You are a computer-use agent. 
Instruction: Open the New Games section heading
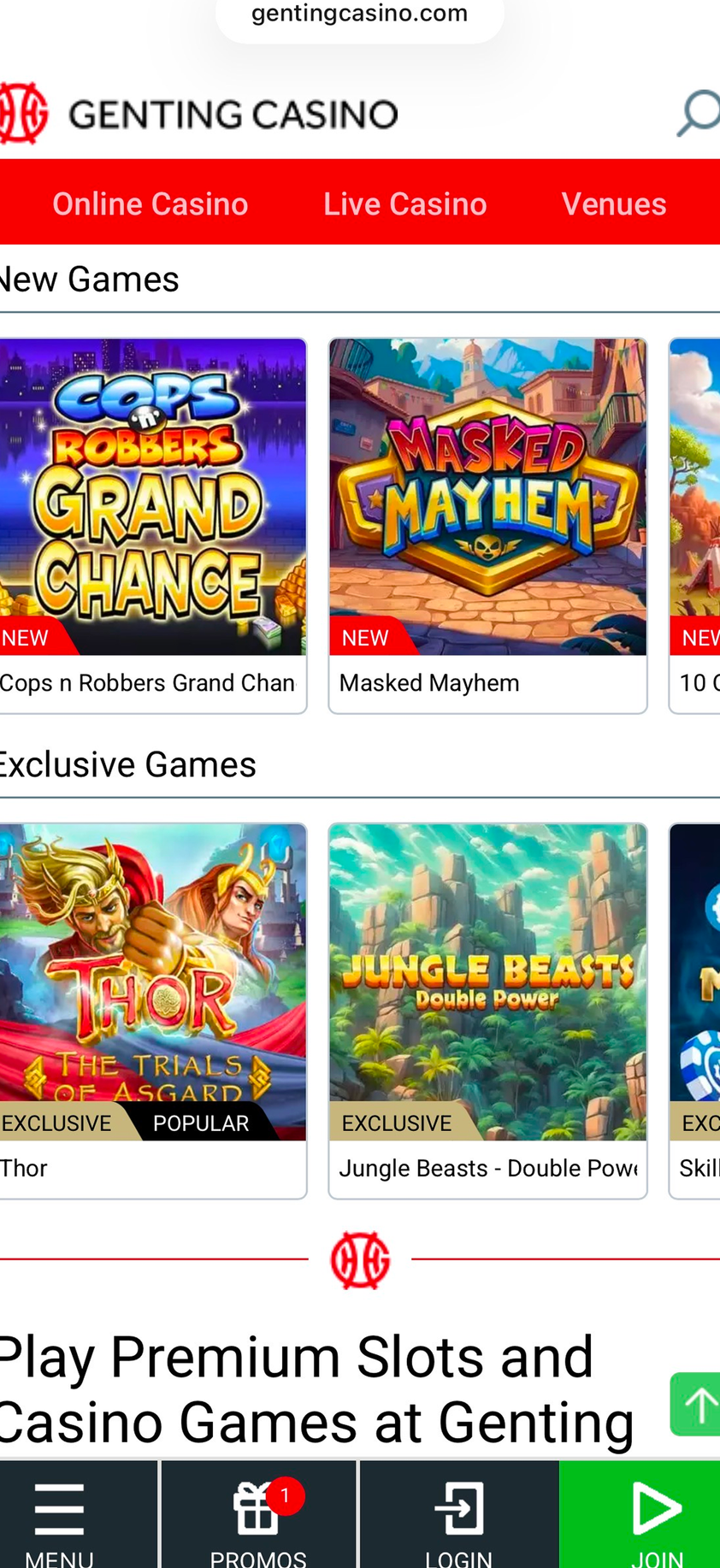[89, 280]
